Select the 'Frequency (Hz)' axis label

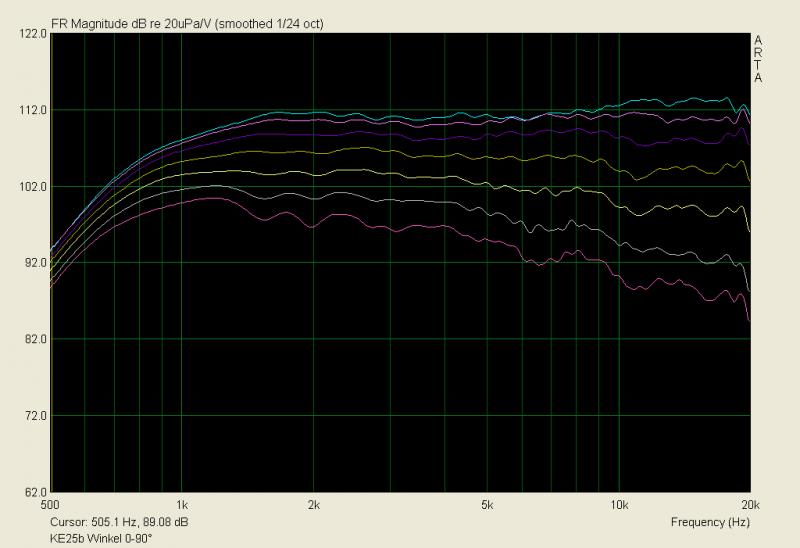(710, 522)
